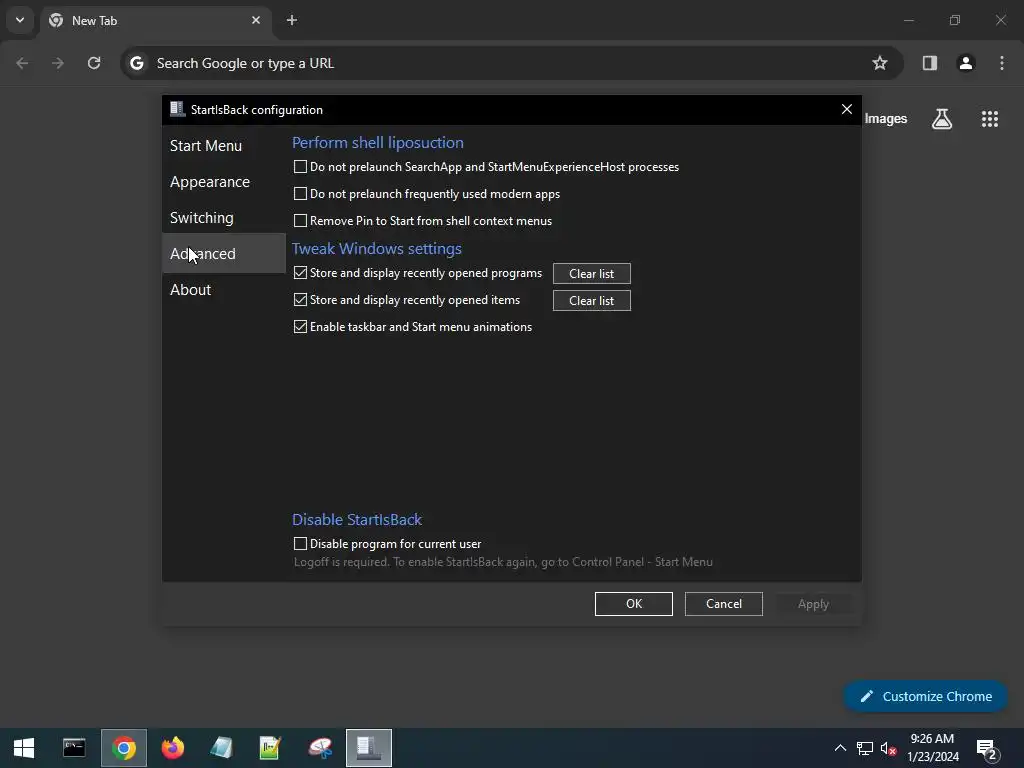Select the New Tab tab in Chrome

(153, 20)
